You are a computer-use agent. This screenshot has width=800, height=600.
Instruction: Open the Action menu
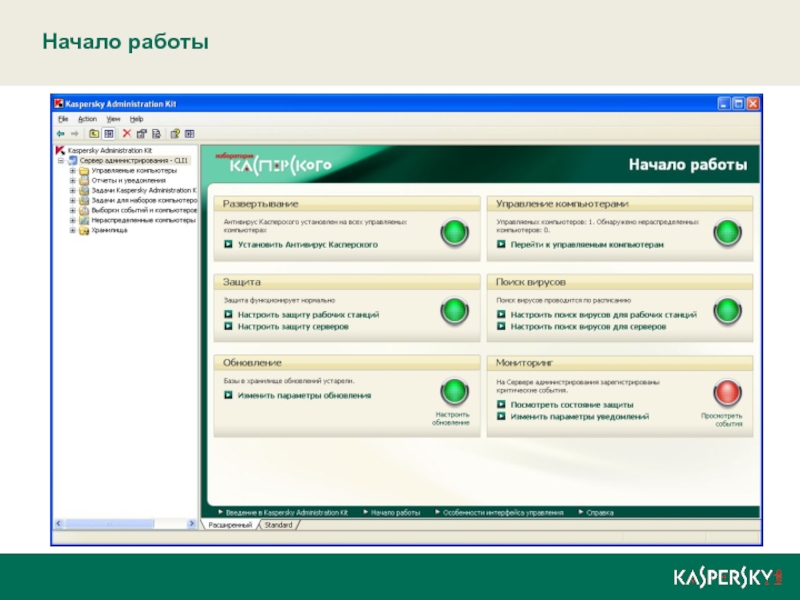coord(88,118)
